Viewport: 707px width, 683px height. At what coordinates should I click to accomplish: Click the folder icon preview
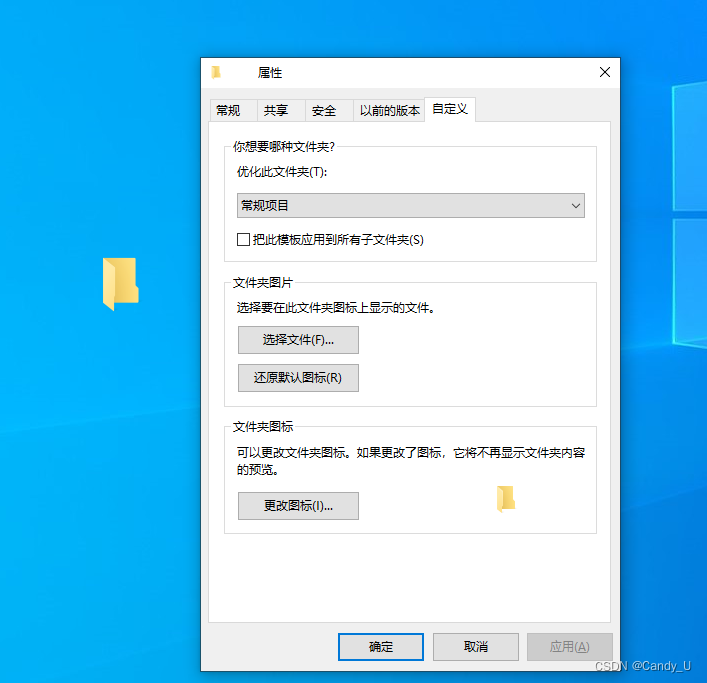[x=506, y=499]
